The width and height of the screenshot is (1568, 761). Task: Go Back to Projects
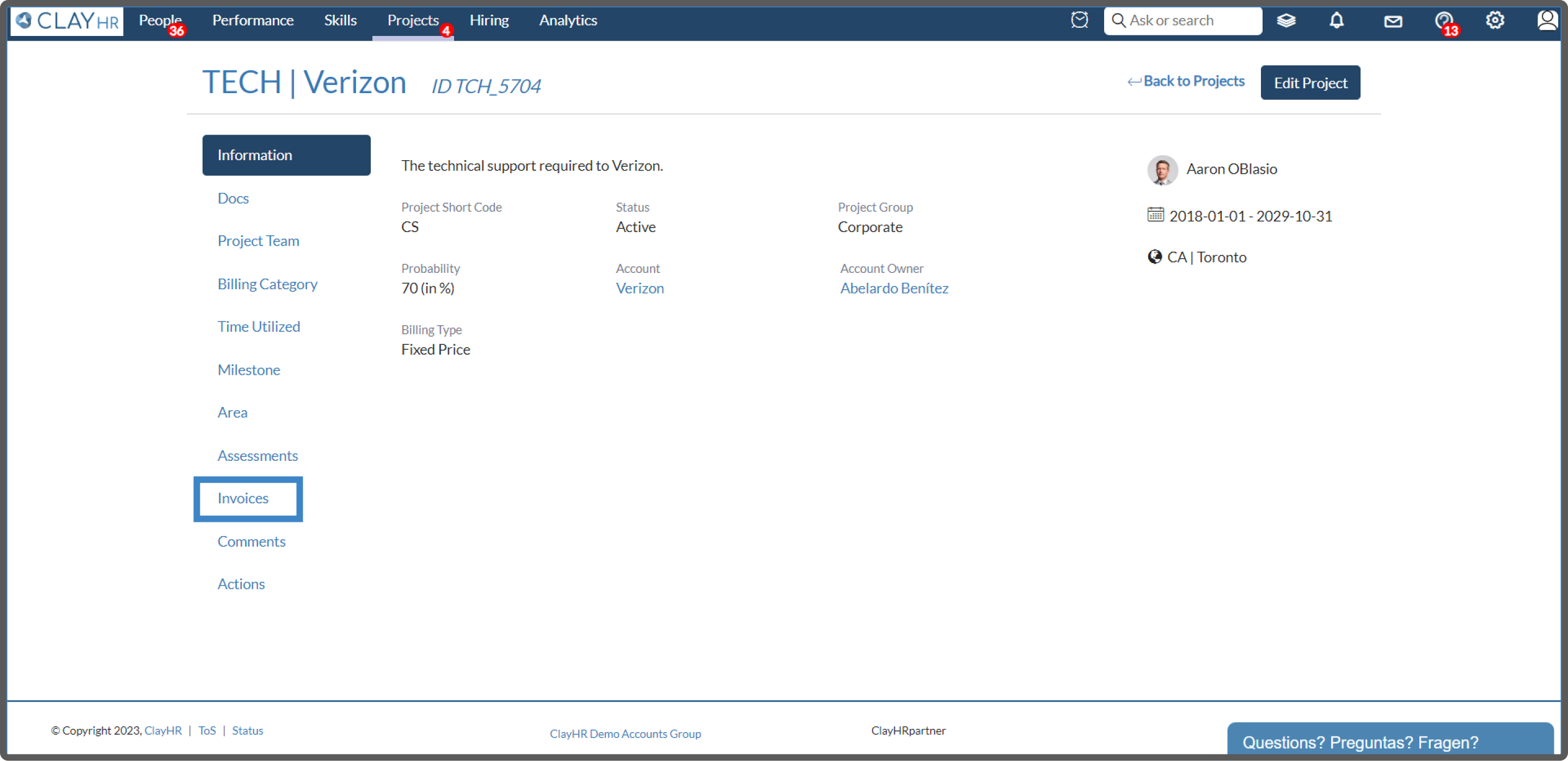coord(1186,82)
